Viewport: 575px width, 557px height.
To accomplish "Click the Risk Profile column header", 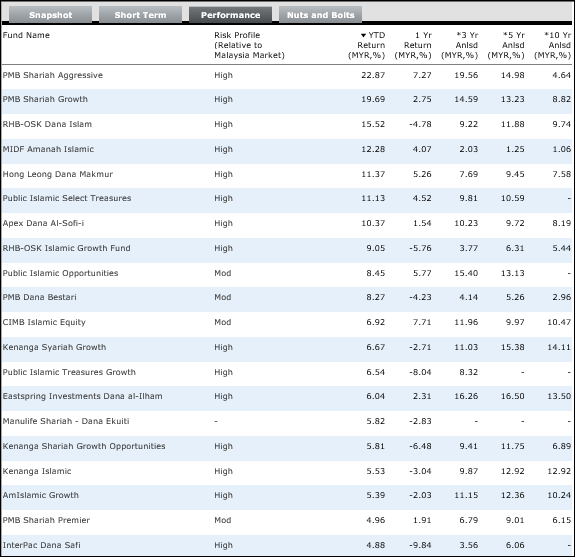I will coord(249,45).
